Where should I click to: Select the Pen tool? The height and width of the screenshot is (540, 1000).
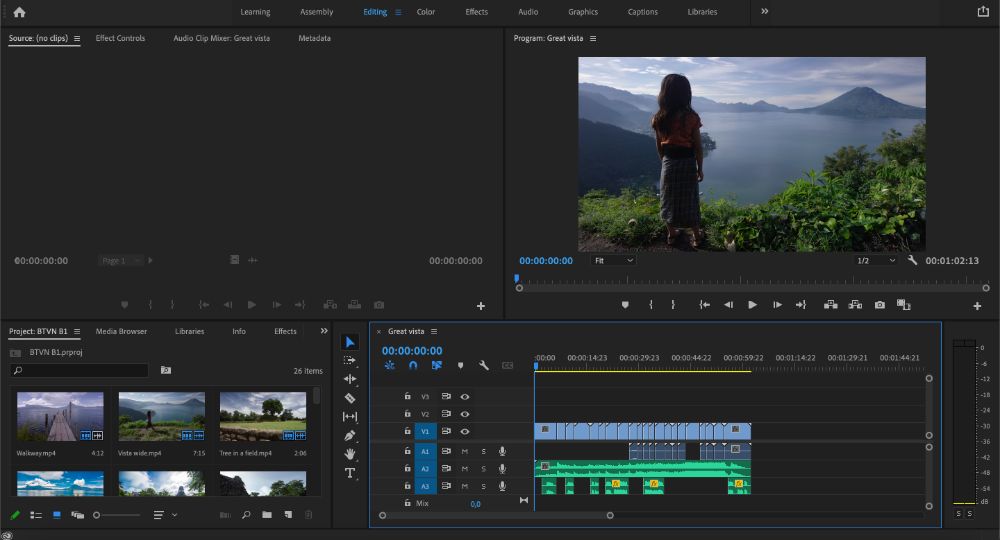tap(349, 435)
